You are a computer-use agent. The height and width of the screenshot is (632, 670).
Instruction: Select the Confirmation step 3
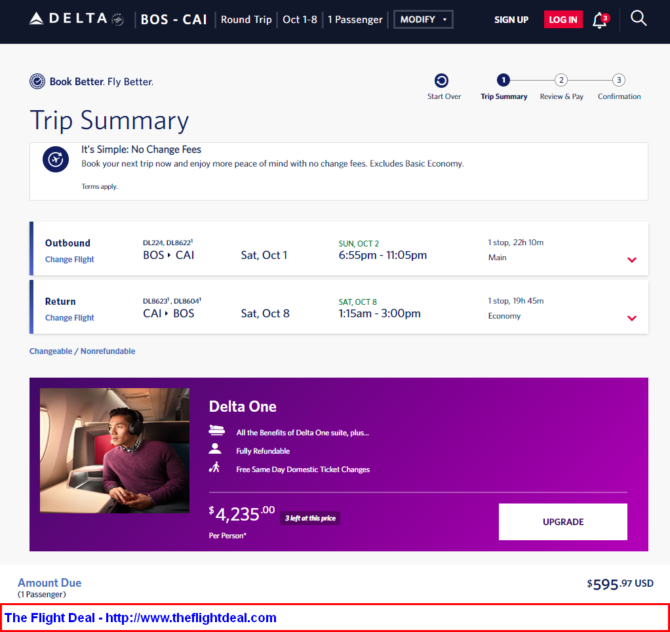click(x=618, y=80)
